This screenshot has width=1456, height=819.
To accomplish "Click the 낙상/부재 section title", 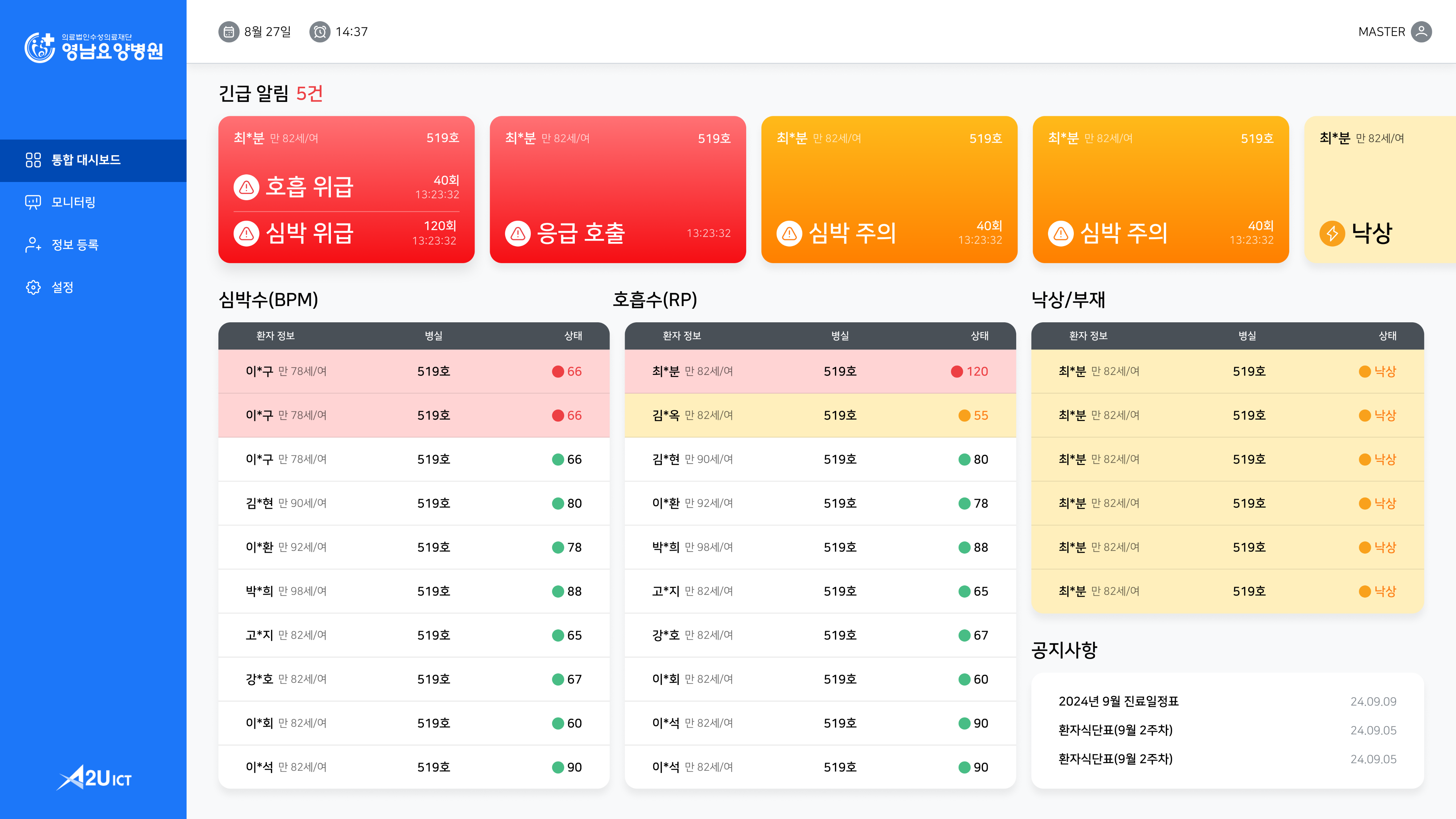I will click(x=1068, y=299).
